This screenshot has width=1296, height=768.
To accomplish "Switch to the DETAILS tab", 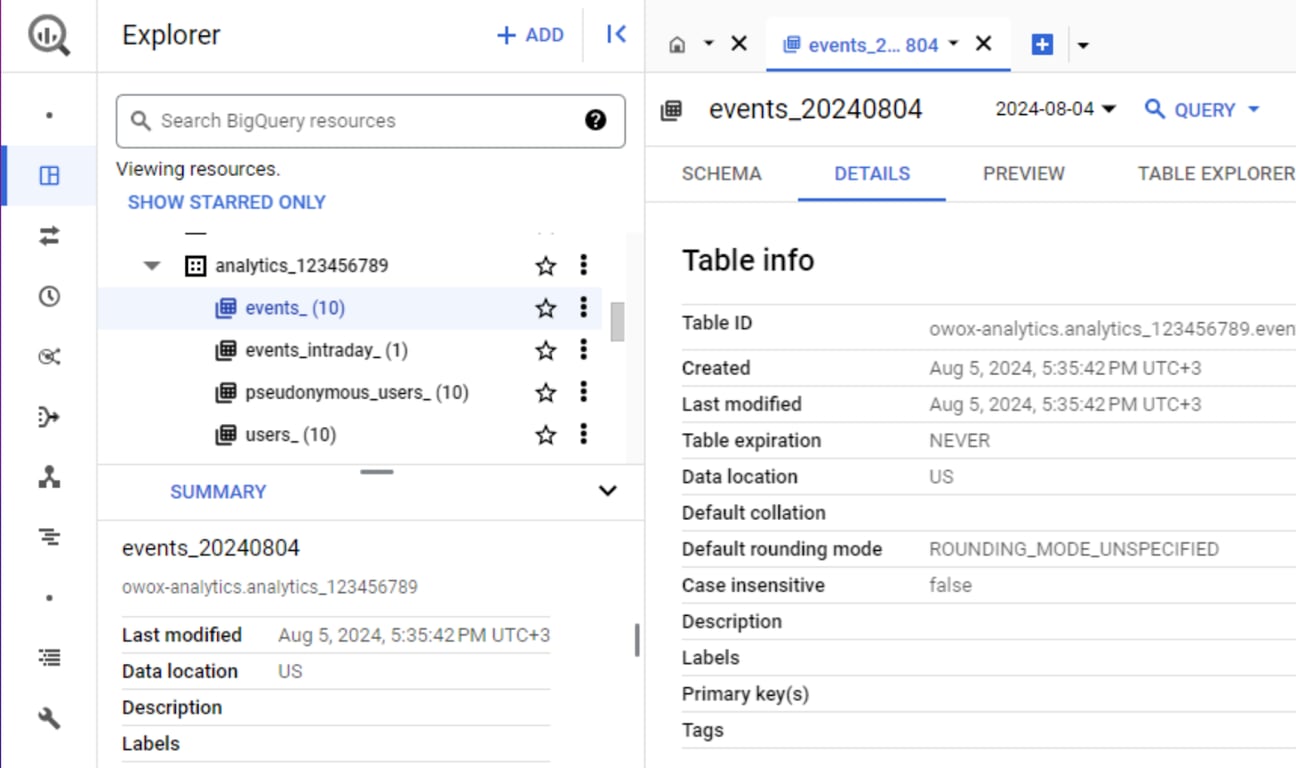I will pos(872,174).
